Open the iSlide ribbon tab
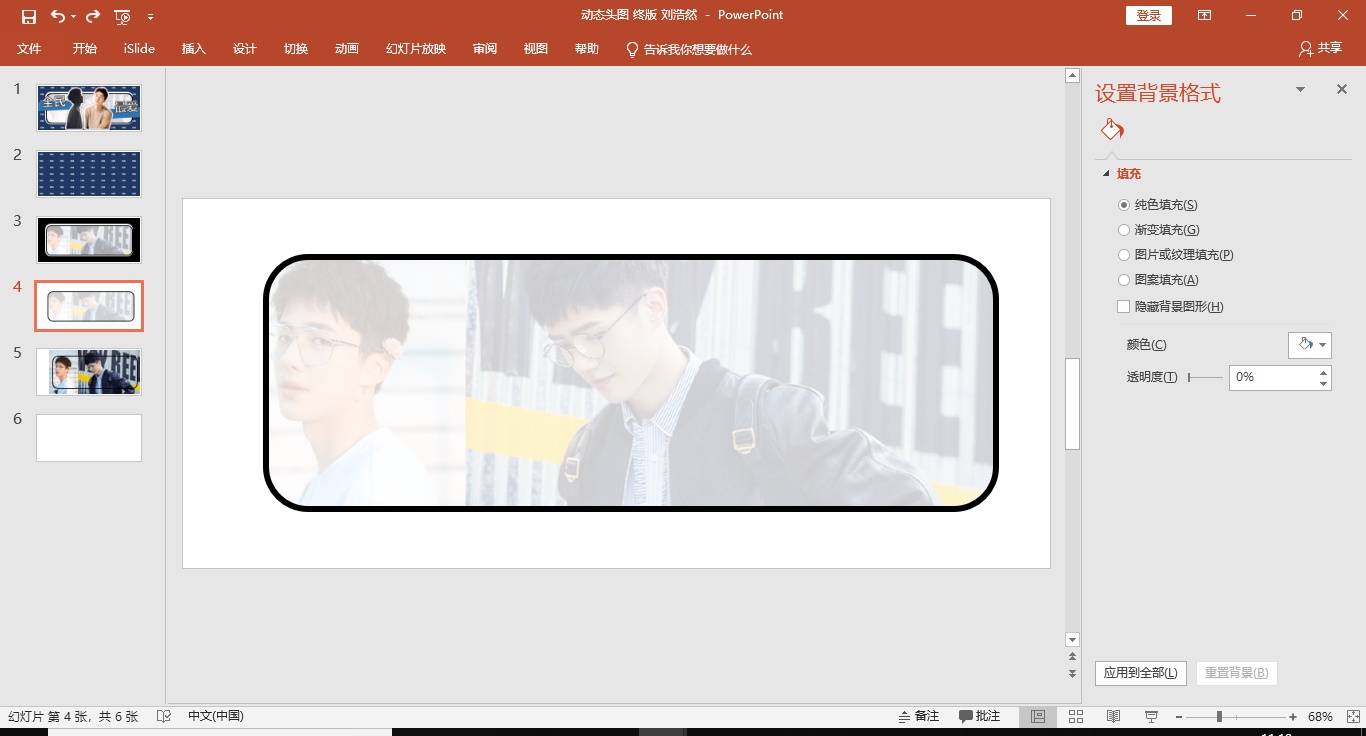Image resolution: width=1366 pixels, height=736 pixels. tap(138, 48)
